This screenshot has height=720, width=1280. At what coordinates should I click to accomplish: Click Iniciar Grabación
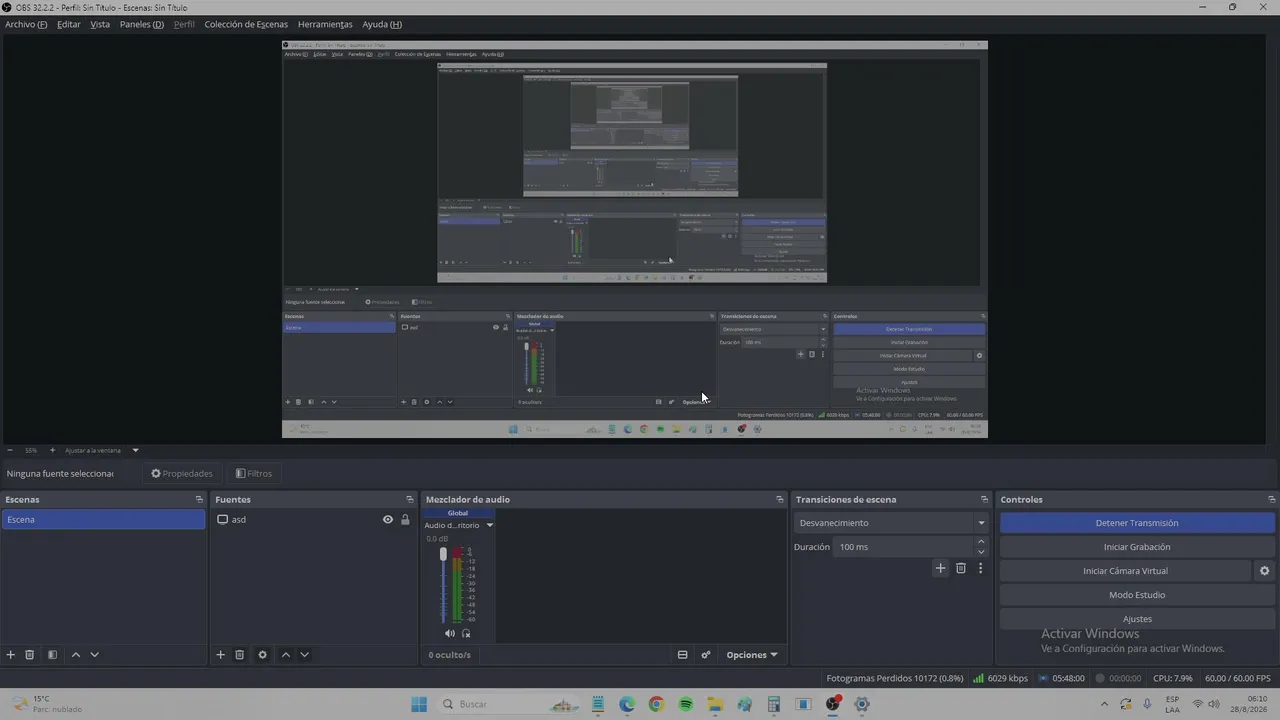[1137, 547]
